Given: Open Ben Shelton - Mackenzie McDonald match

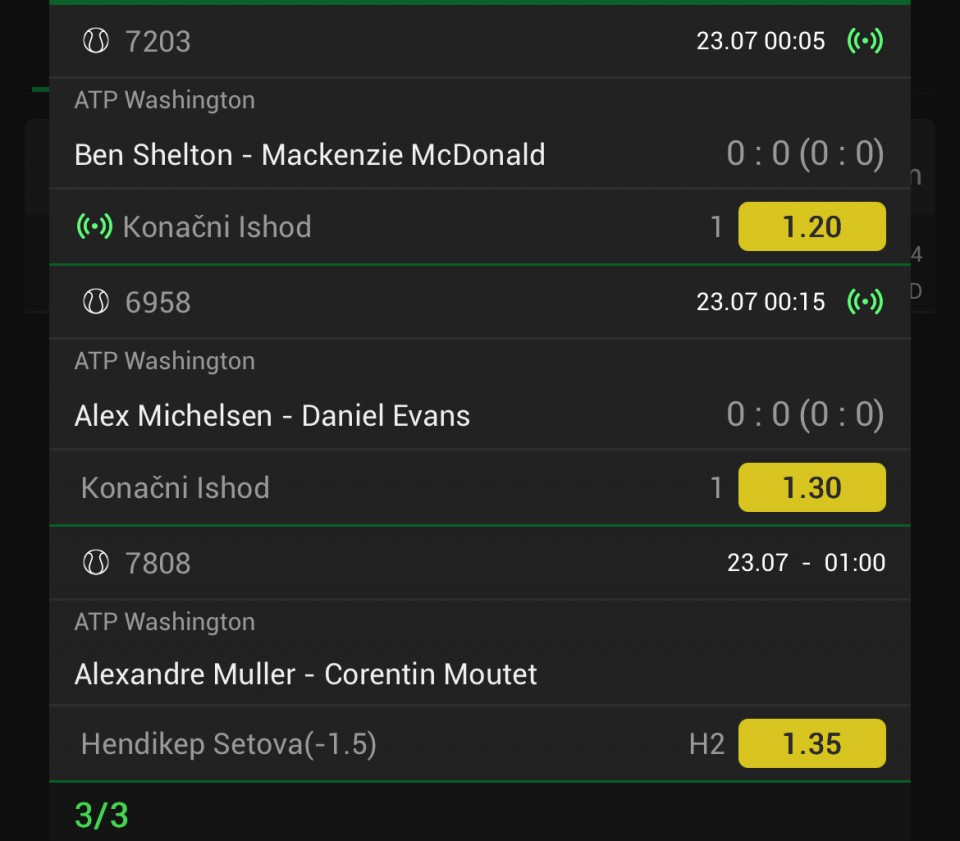Looking at the screenshot, I should pyautogui.click(x=310, y=155).
